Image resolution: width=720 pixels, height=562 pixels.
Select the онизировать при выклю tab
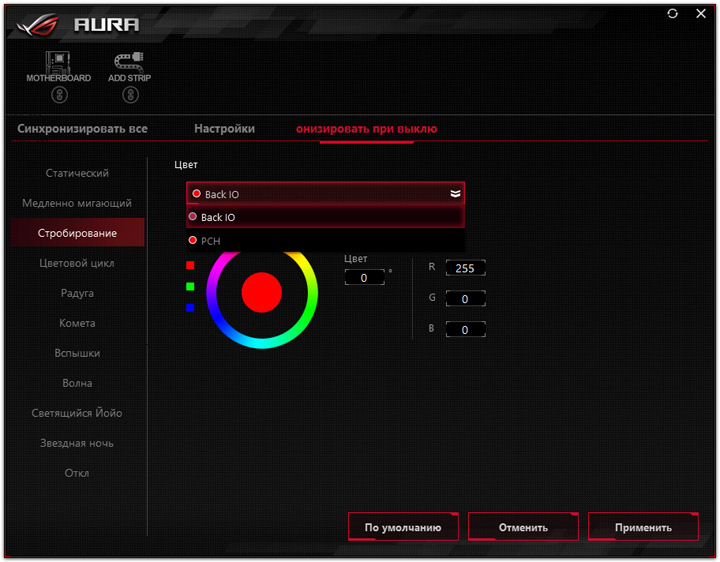point(366,129)
